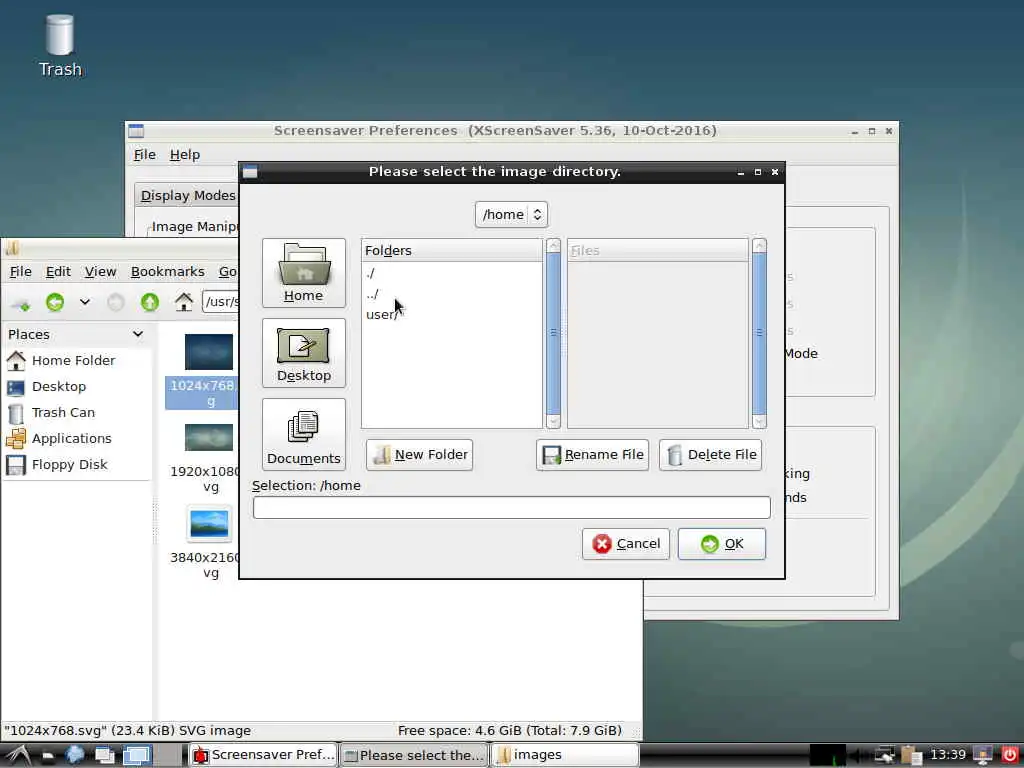Open the LXDE start menu icon
Image resolution: width=1024 pixels, height=768 pixels.
click(x=18, y=756)
